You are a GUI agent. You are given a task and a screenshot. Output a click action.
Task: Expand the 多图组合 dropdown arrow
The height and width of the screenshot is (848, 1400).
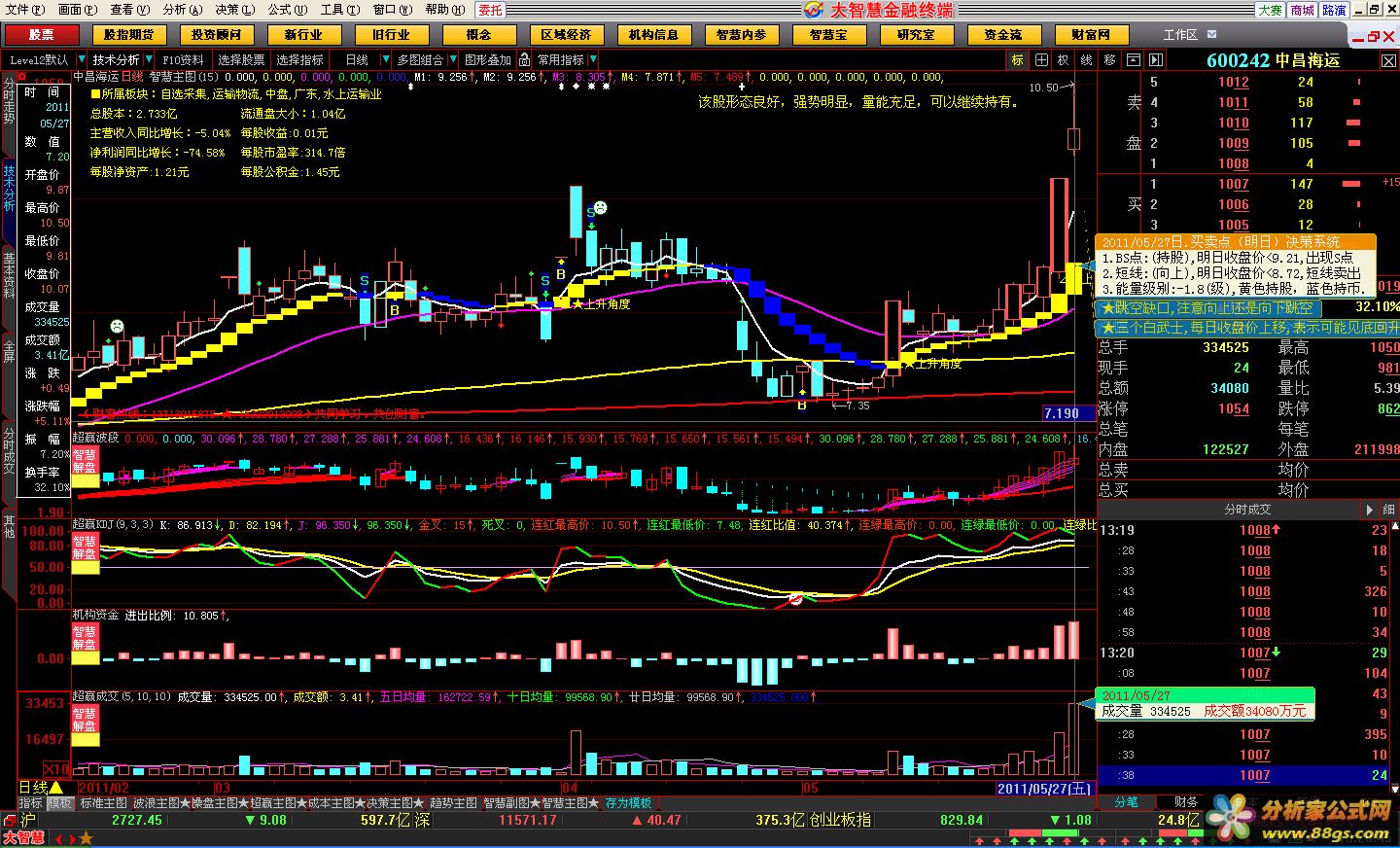click(452, 59)
